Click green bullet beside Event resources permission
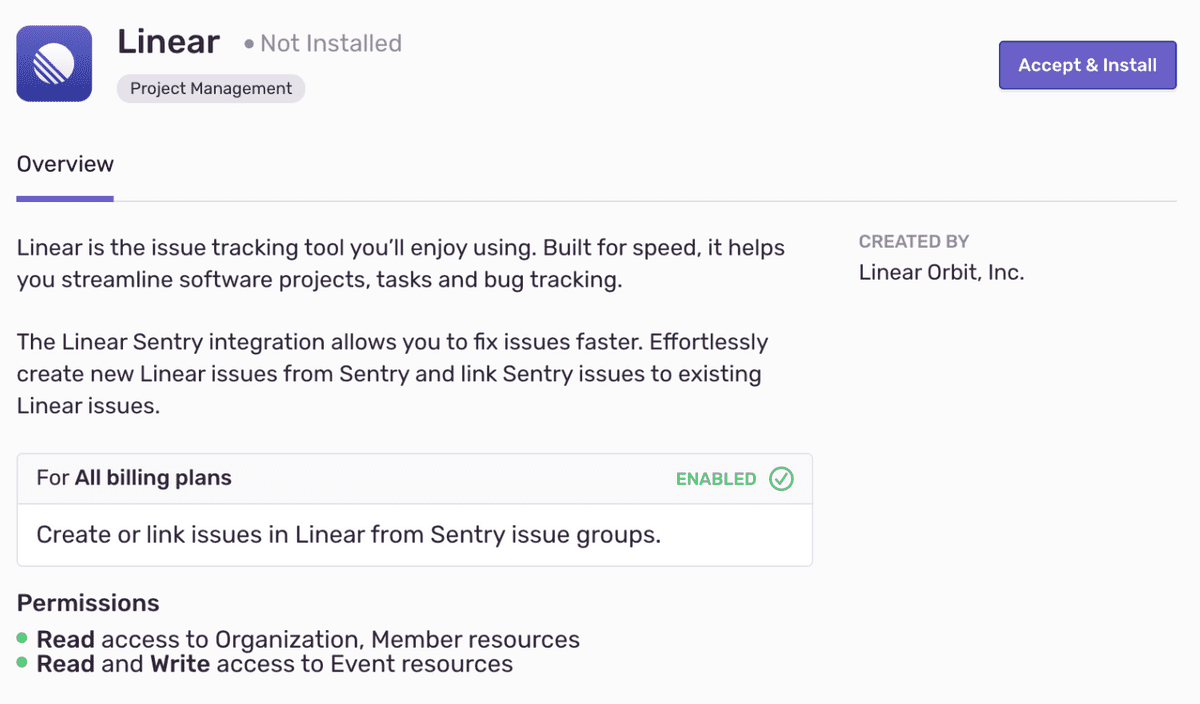The height and width of the screenshot is (704, 1200). [x=23, y=663]
